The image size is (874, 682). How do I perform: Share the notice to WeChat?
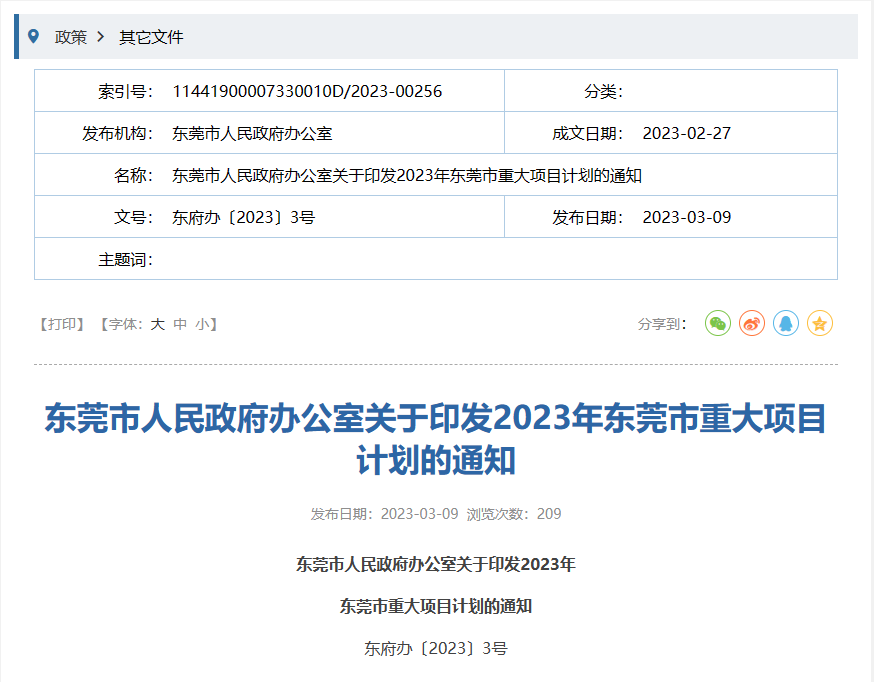coord(718,323)
